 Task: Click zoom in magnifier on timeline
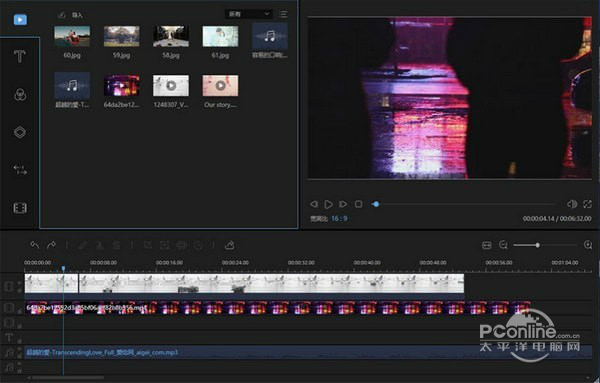pyautogui.click(x=588, y=245)
